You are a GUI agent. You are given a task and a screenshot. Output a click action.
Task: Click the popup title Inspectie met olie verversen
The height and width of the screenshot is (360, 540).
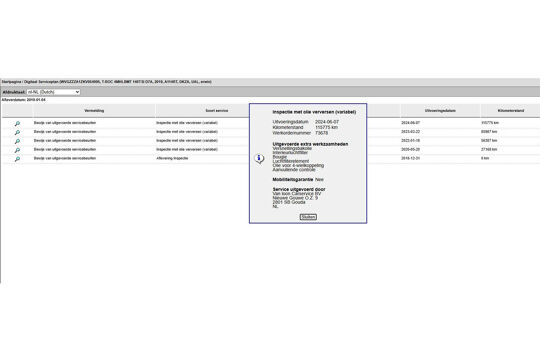pyautogui.click(x=314, y=112)
